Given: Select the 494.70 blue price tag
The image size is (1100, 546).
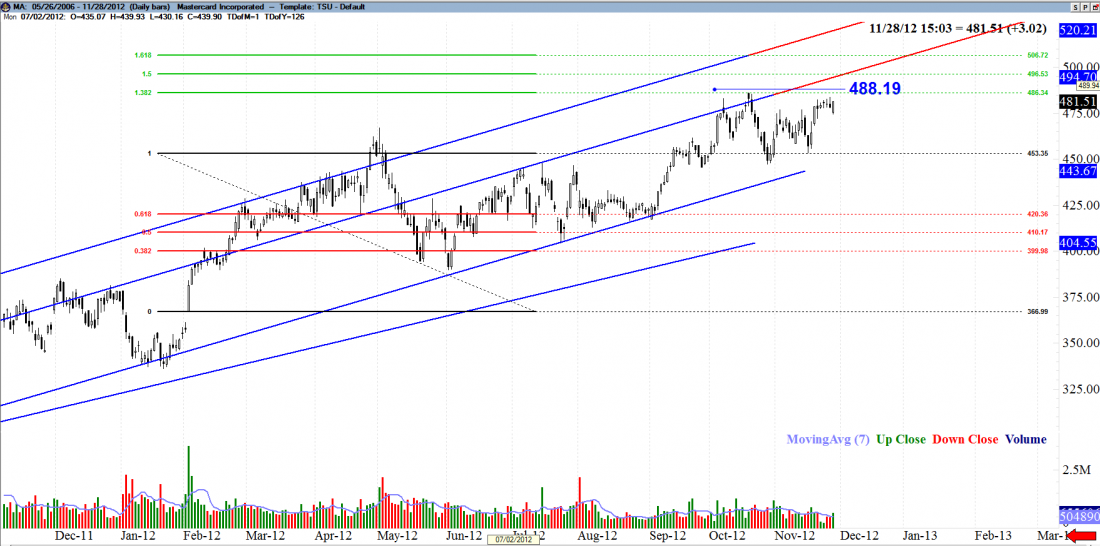Looking at the screenshot, I should pyautogui.click(x=1079, y=76).
